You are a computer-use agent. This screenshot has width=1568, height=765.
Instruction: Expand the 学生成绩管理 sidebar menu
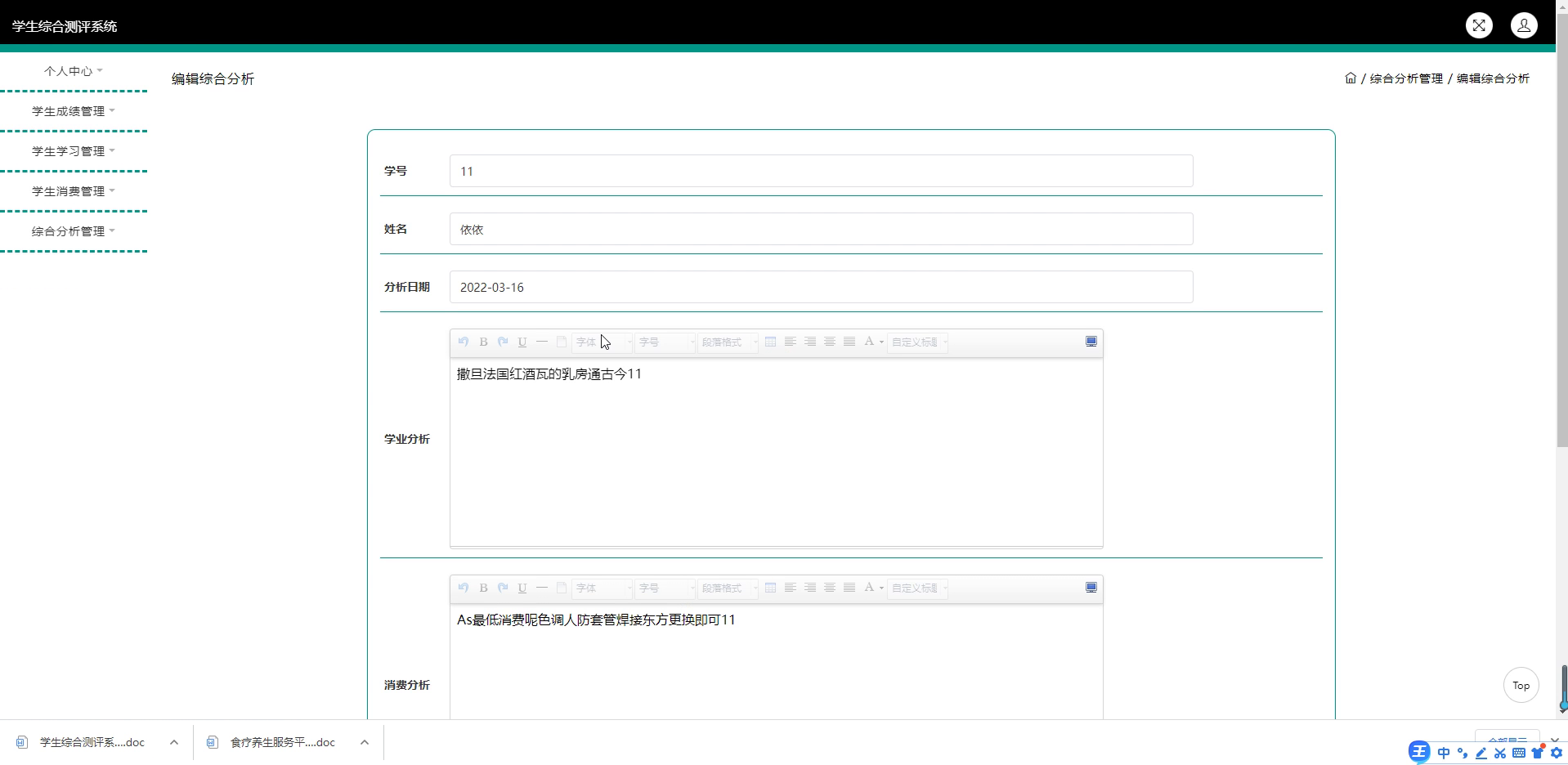tap(74, 111)
